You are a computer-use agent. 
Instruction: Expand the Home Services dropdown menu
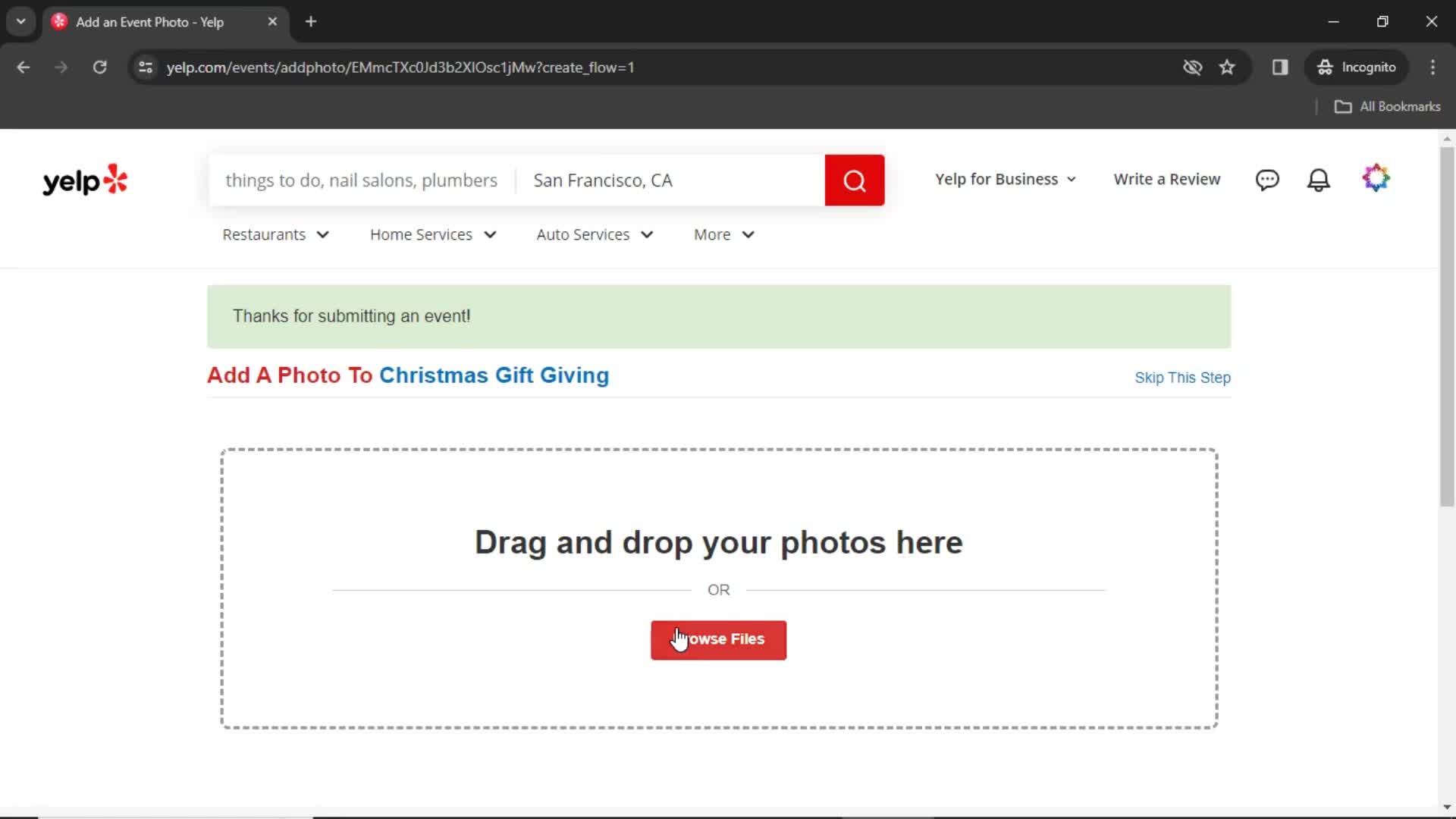pos(433,234)
